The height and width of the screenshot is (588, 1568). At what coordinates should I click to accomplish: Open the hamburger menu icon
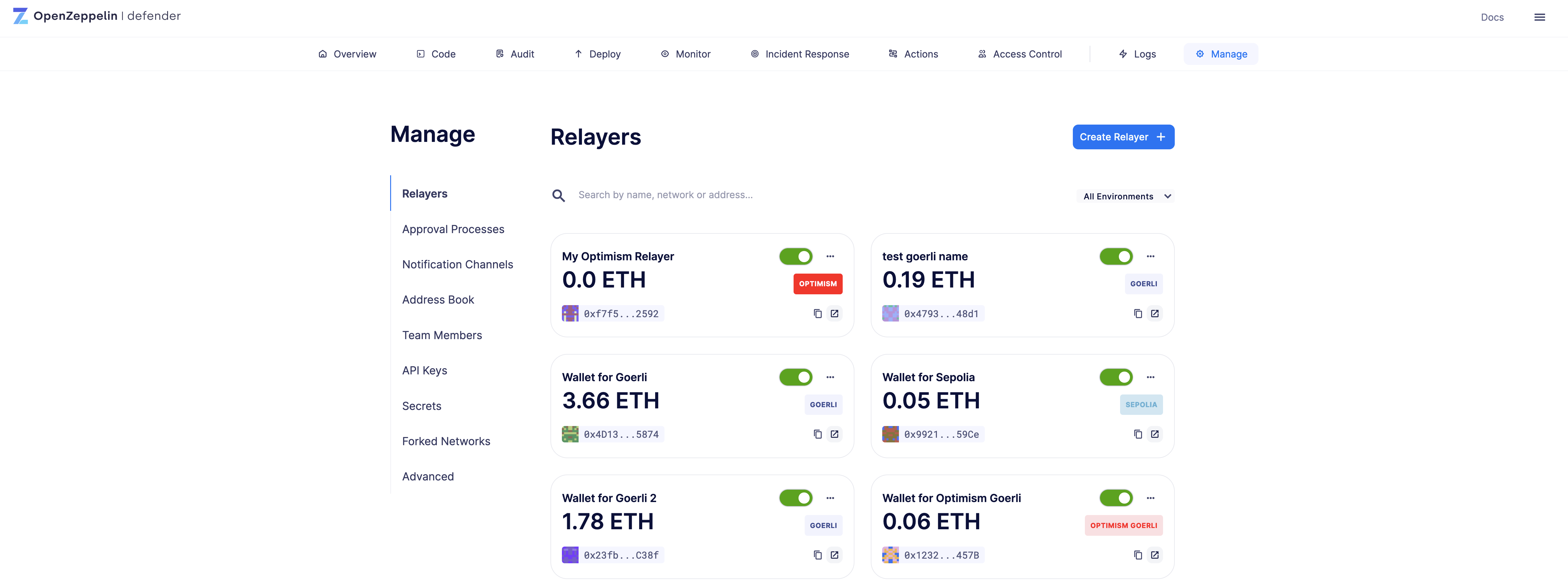(x=1539, y=17)
